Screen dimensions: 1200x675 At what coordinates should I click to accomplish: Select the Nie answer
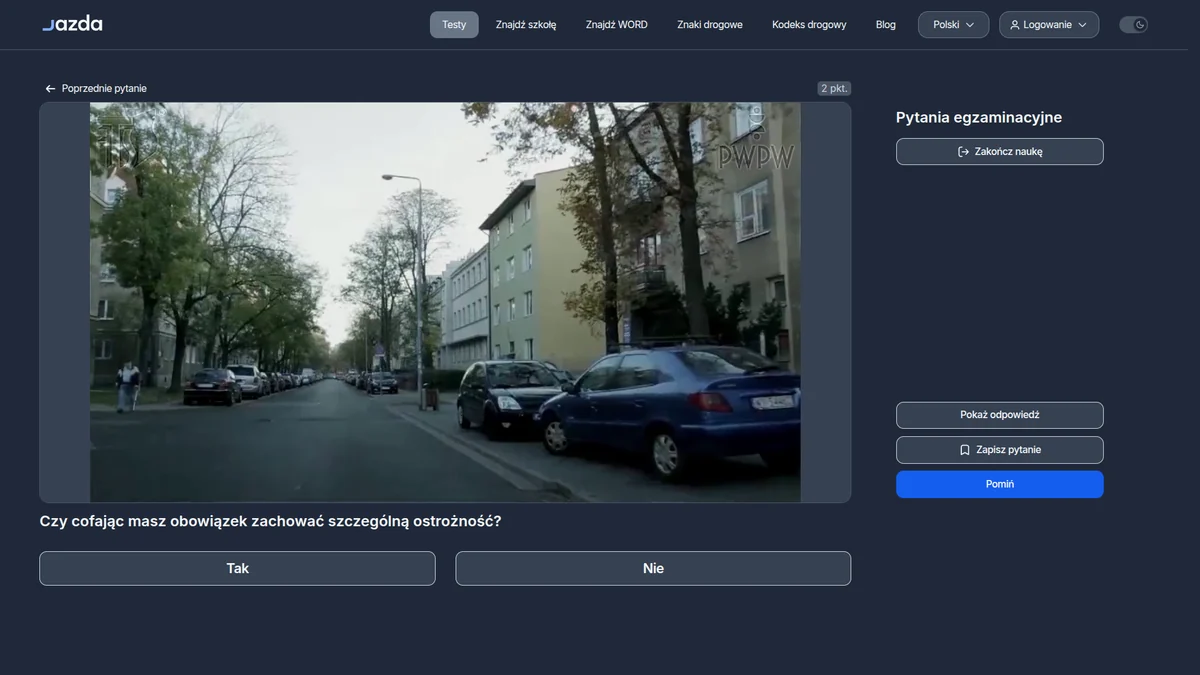[x=653, y=568]
